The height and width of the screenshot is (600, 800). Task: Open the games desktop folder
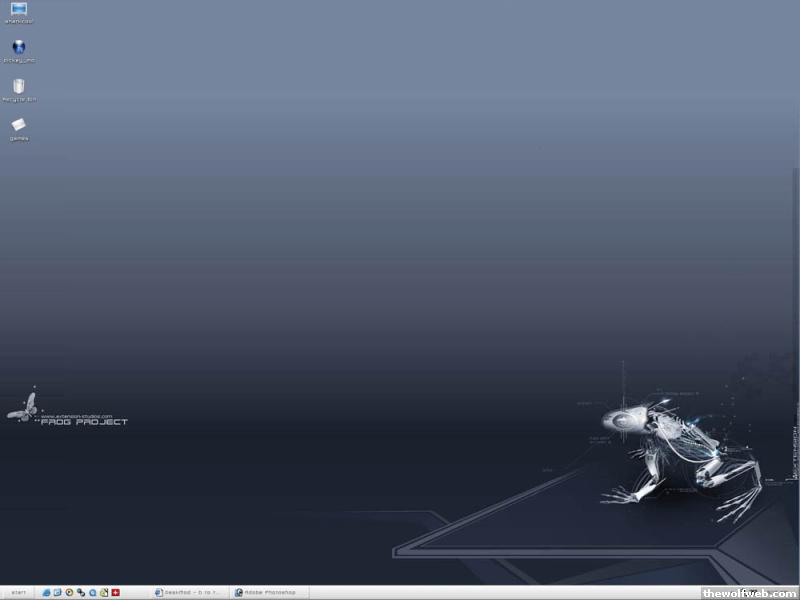point(19,125)
